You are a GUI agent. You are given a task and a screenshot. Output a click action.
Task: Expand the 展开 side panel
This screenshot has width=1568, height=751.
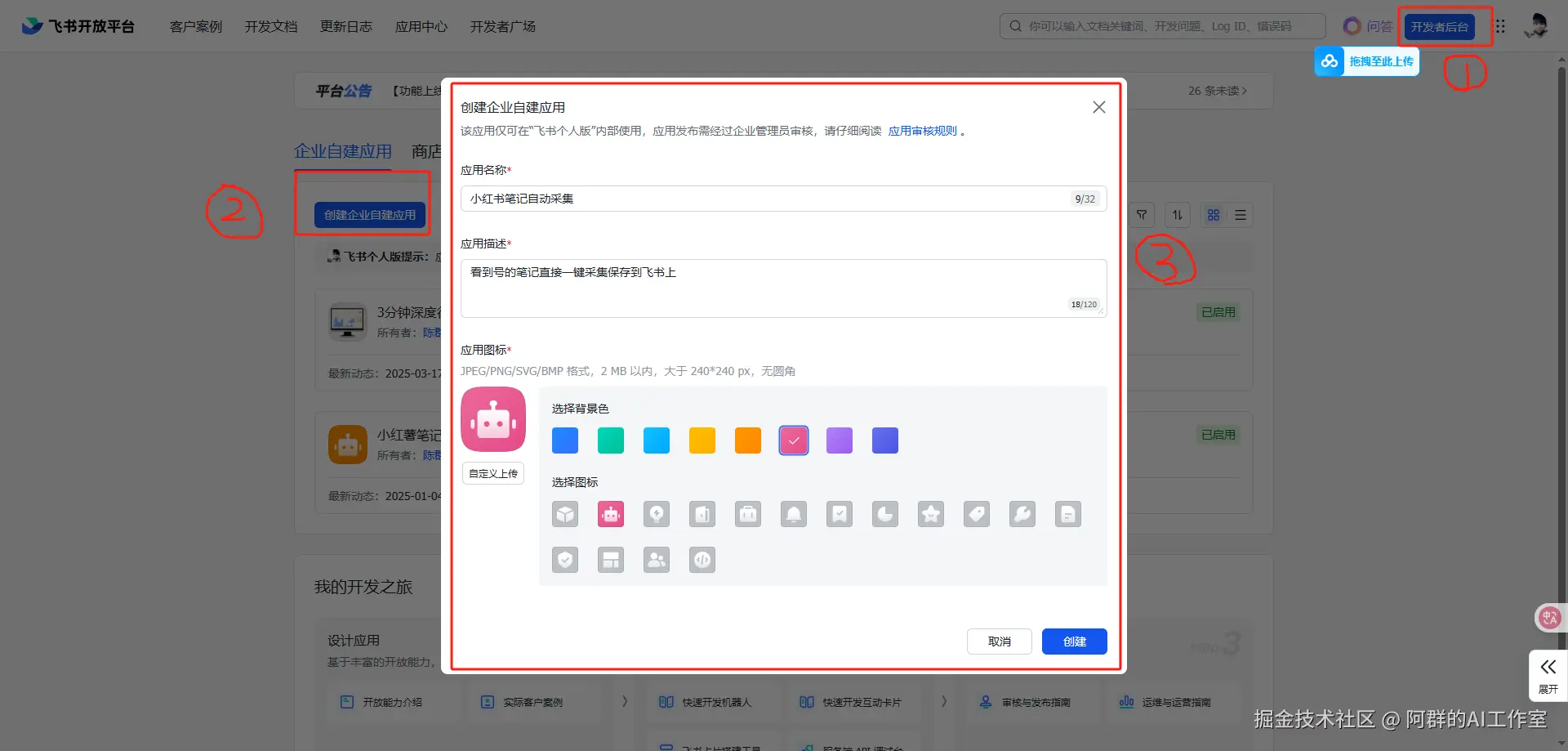click(1548, 675)
